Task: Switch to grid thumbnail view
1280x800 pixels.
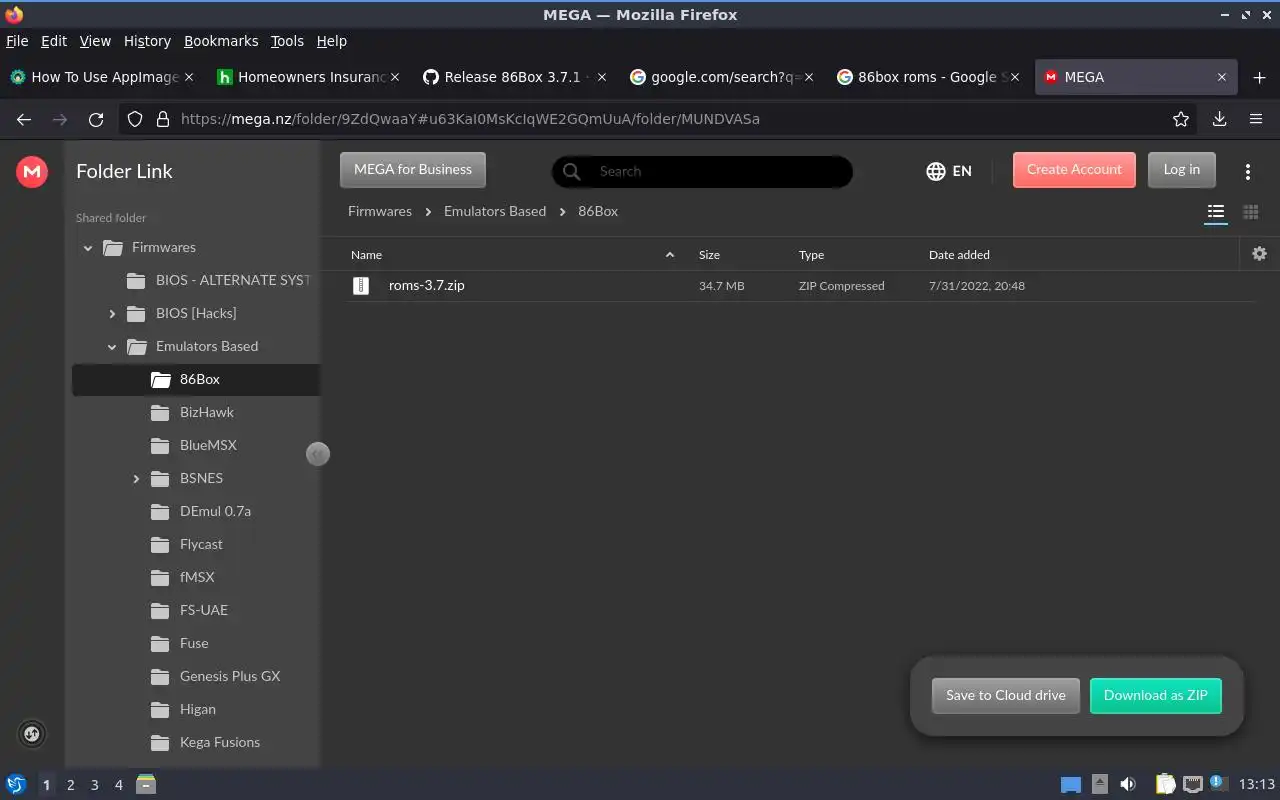Action: tap(1250, 212)
